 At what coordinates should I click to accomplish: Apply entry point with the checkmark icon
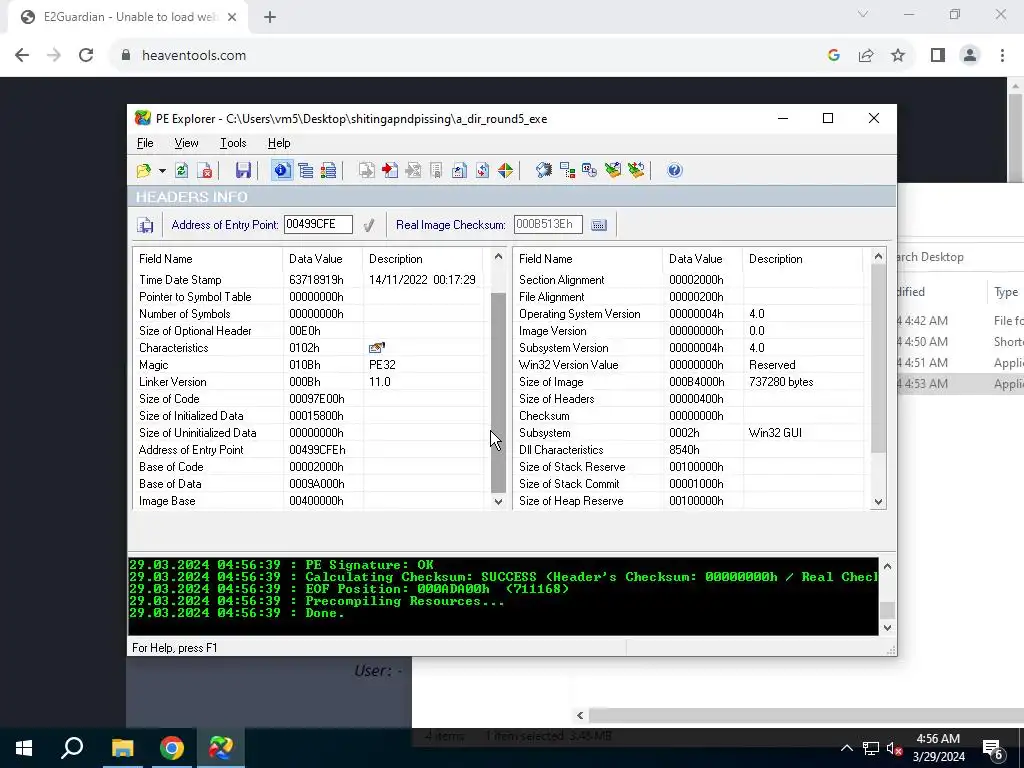pos(369,225)
